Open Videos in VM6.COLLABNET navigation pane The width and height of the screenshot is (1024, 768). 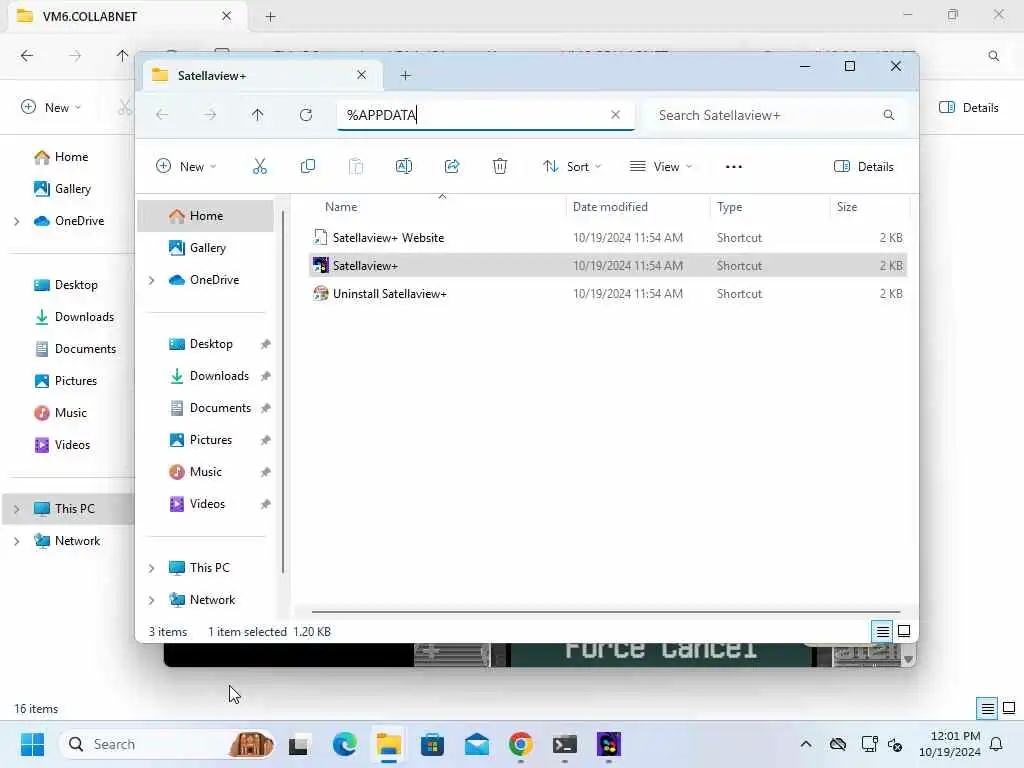[69, 445]
